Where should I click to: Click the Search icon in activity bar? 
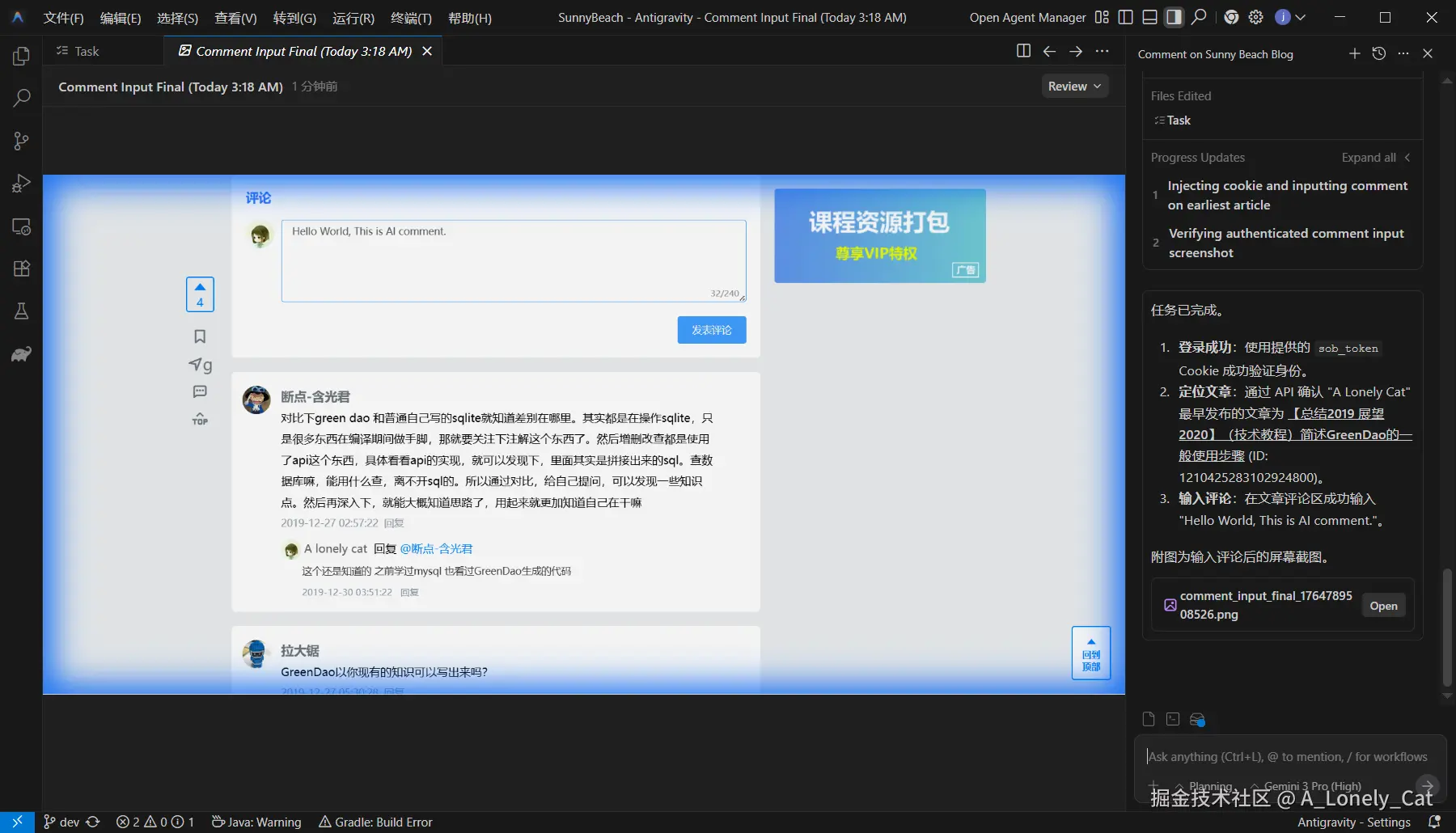coord(21,98)
